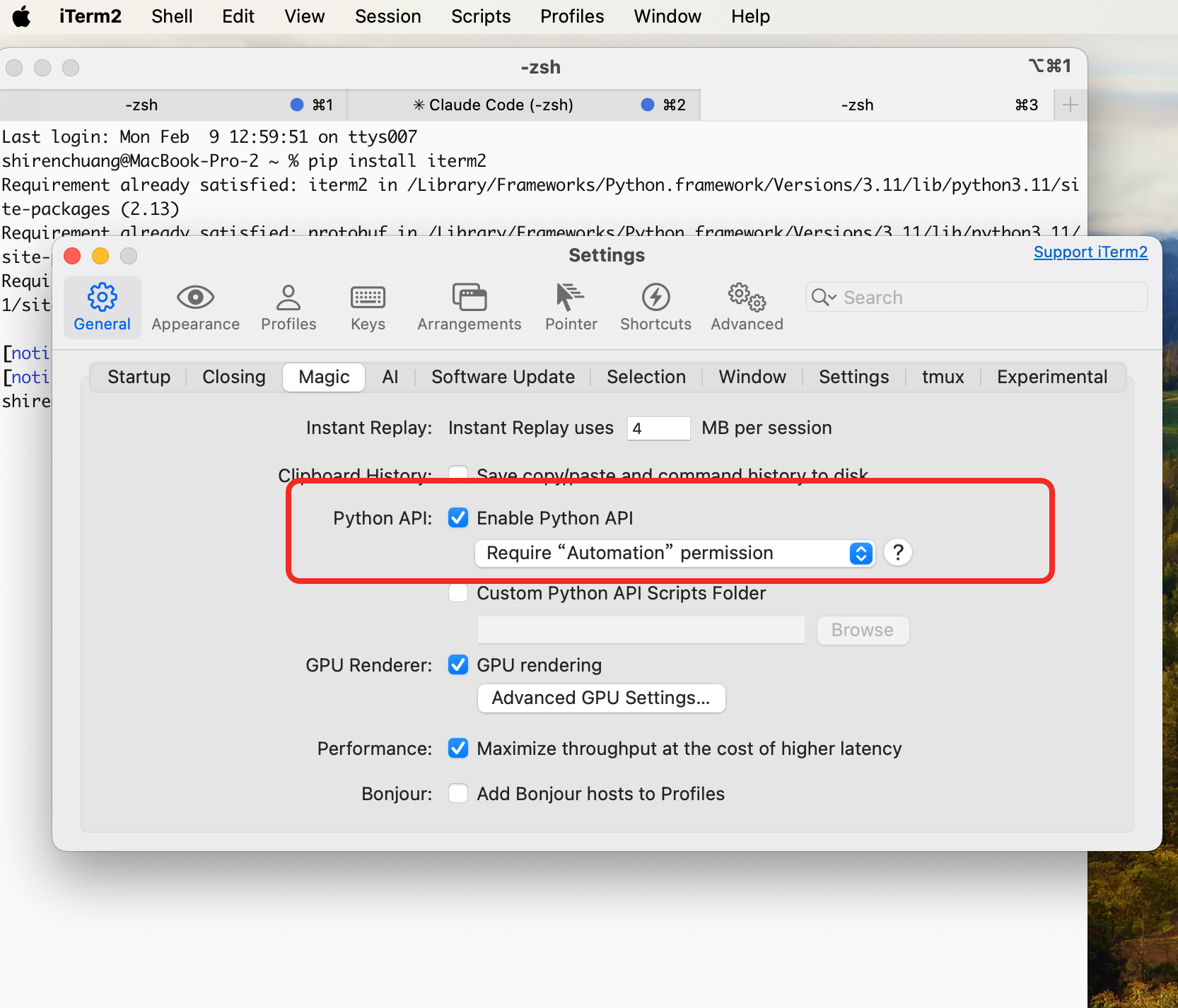Open the Profiles menu in menu bar
The width and height of the screenshot is (1178, 1008).
572,16
